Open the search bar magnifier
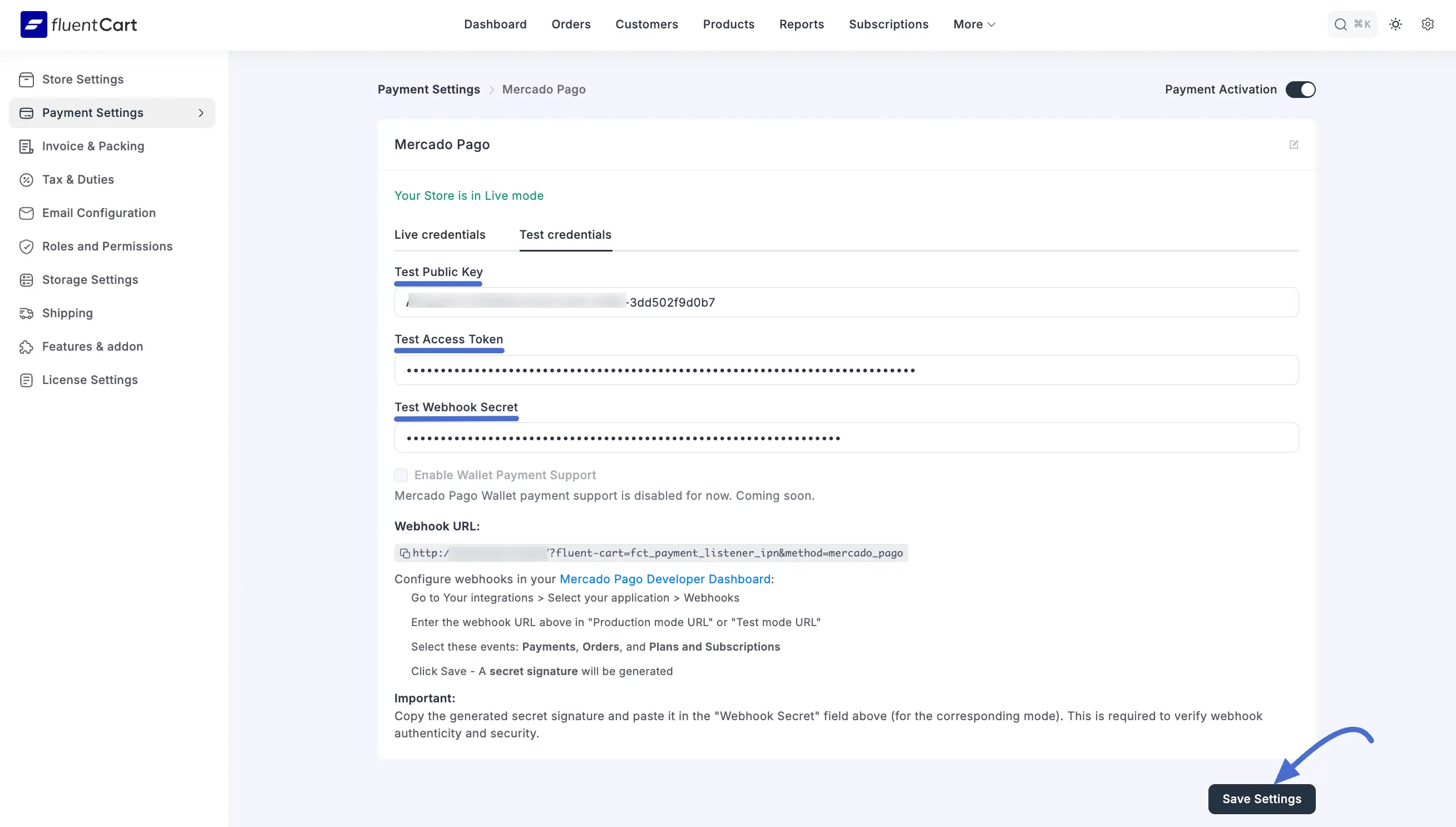Viewport: 1456px width, 827px height. [x=1340, y=24]
